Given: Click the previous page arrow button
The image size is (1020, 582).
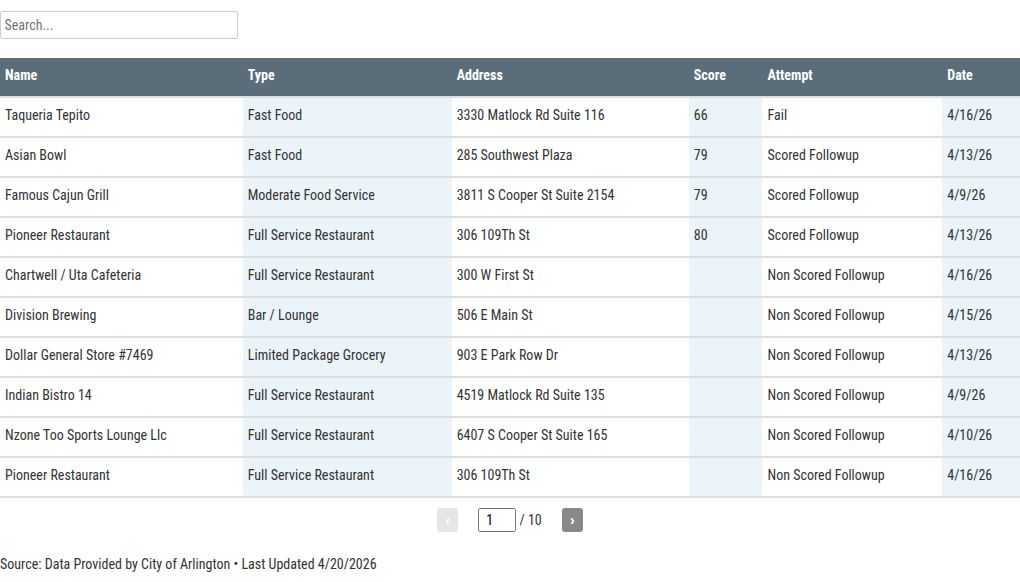Looking at the screenshot, I should (447, 520).
